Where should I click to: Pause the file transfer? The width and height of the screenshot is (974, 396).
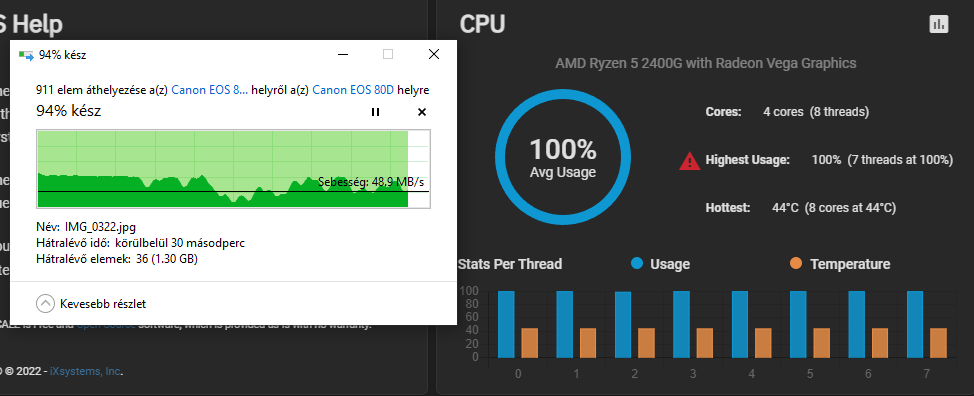pos(375,112)
